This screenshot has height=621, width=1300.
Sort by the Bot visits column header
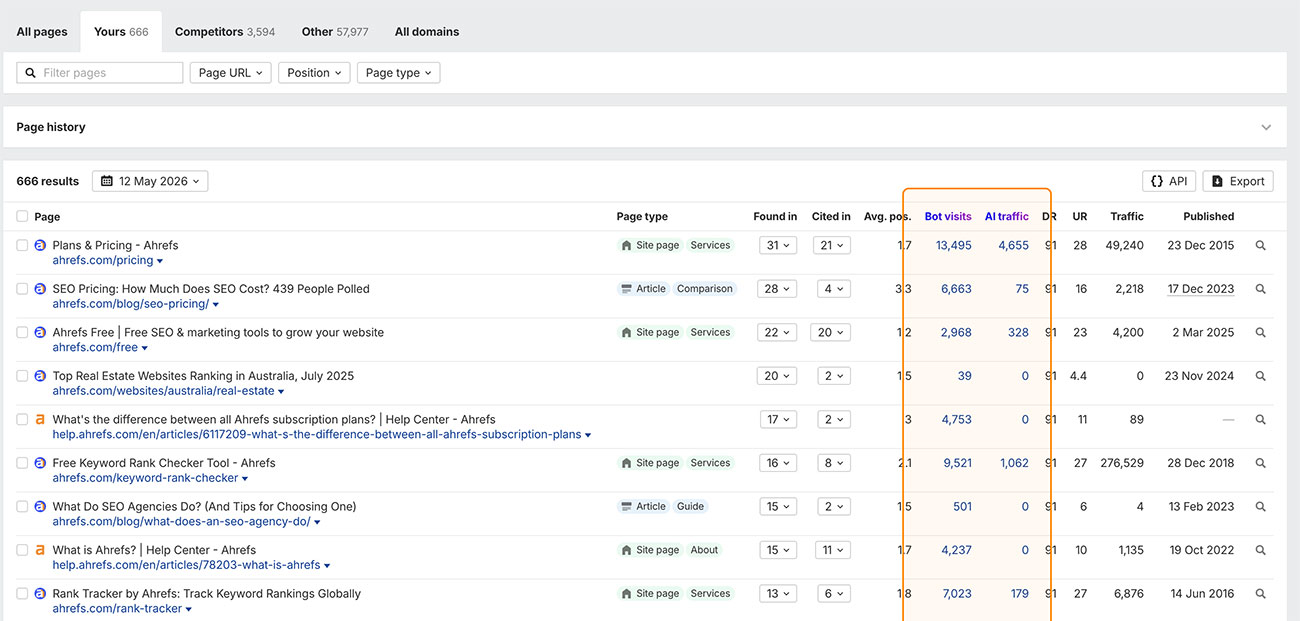point(948,216)
